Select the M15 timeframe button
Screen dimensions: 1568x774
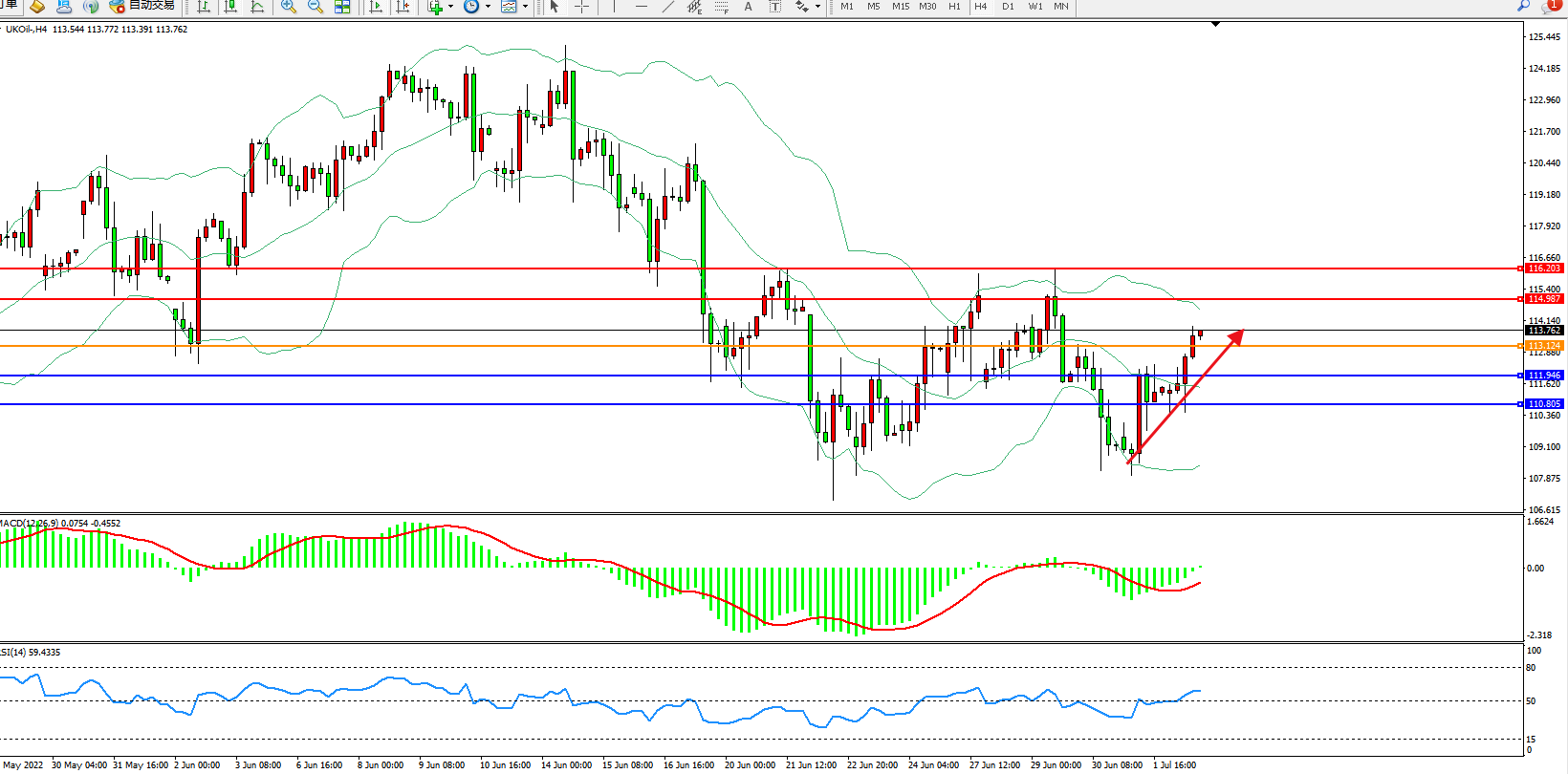coord(901,7)
